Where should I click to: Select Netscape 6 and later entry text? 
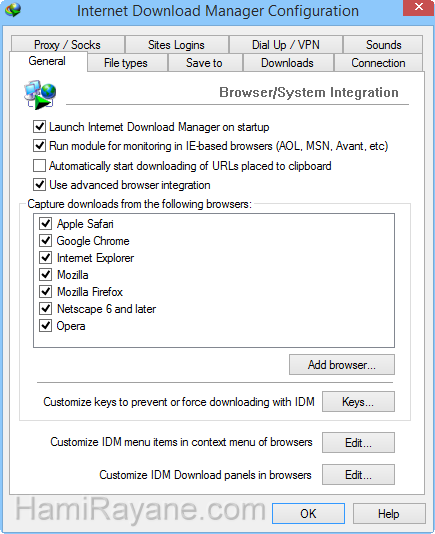106,309
